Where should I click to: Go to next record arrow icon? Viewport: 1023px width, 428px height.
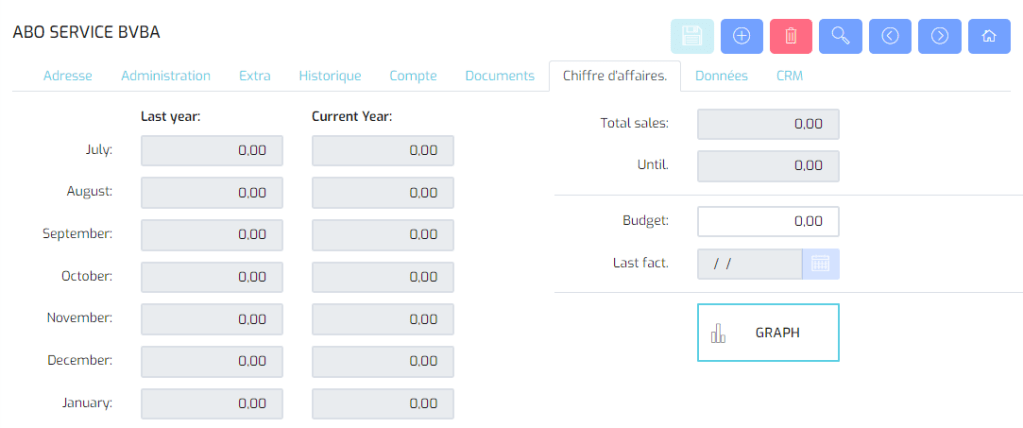[939, 36]
